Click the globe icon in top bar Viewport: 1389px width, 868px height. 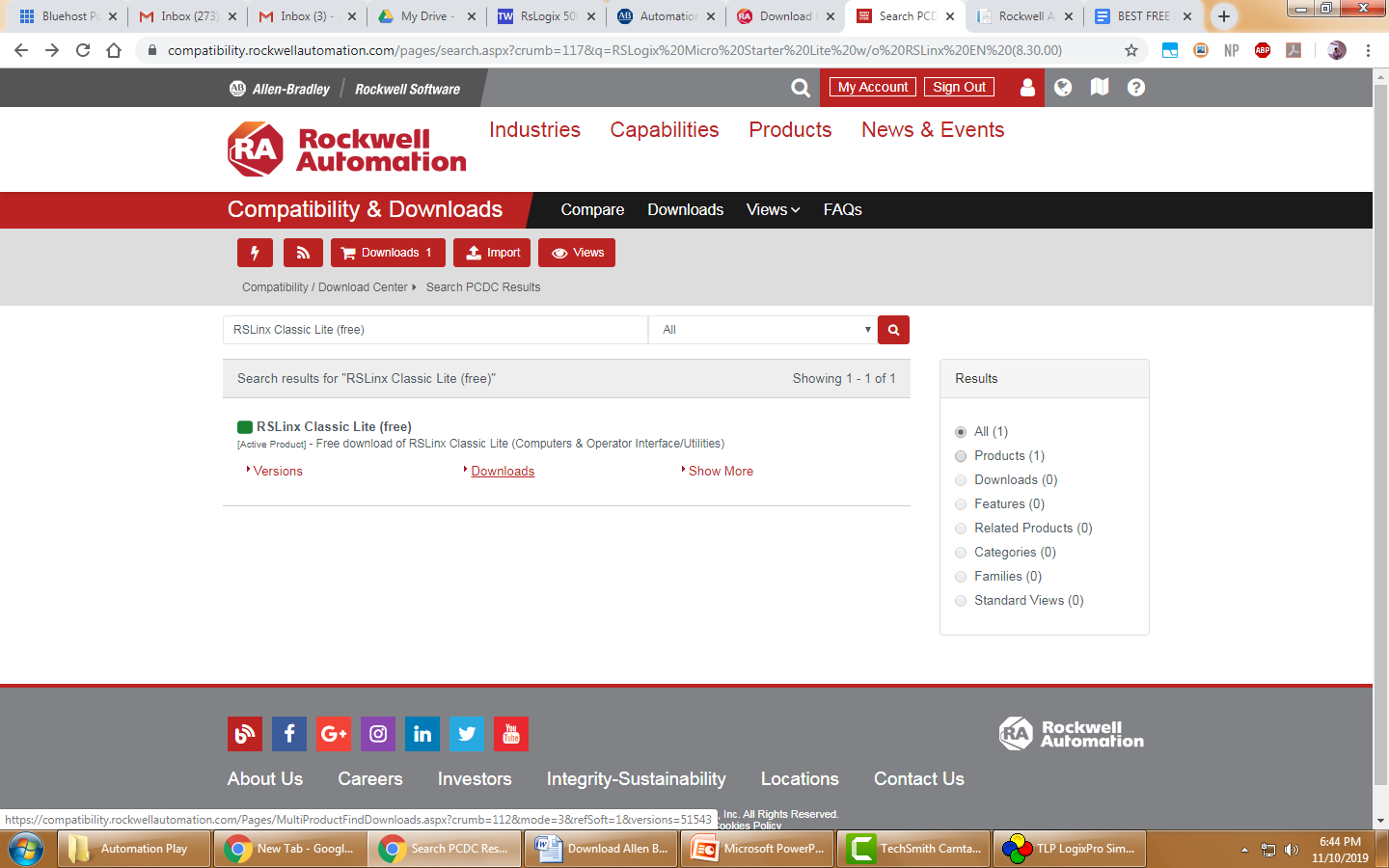coord(1063,88)
